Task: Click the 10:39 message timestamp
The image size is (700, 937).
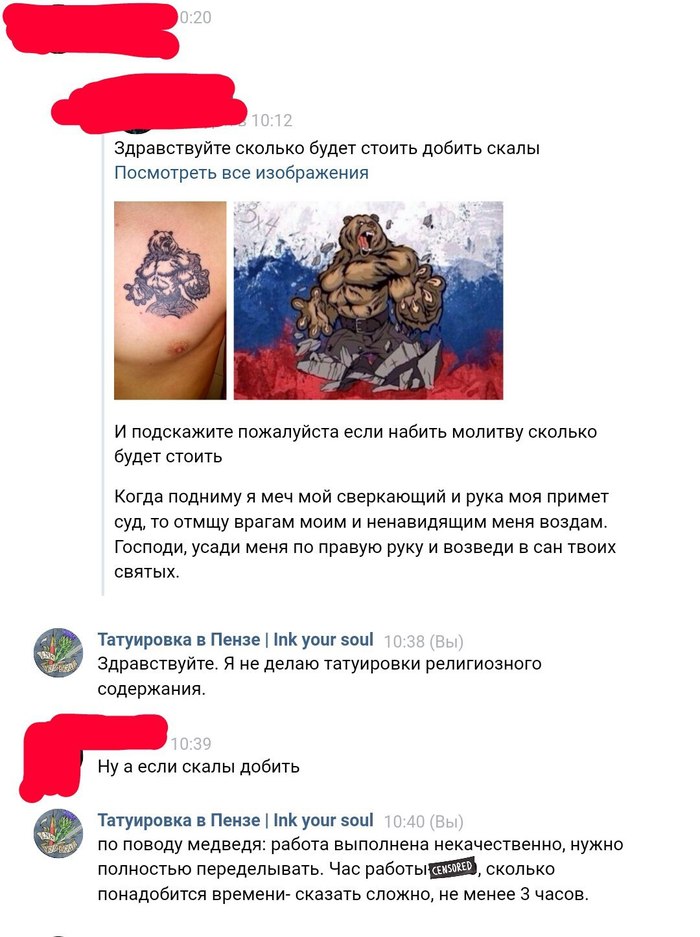Action: point(191,743)
